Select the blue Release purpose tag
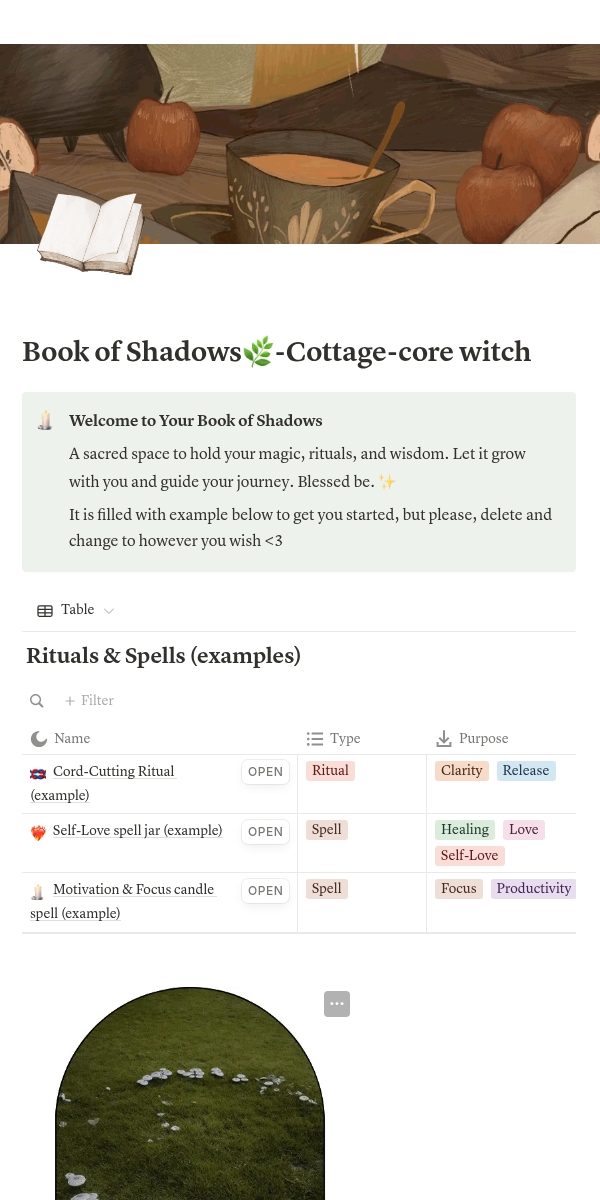The image size is (600, 1200). coord(525,770)
